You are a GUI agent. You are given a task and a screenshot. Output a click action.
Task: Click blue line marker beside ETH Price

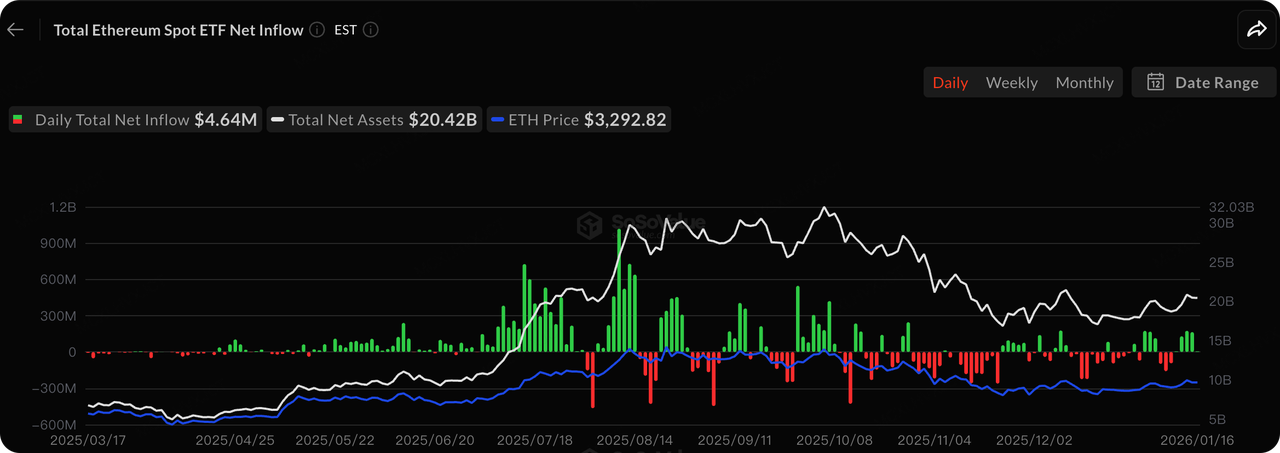tap(497, 120)
